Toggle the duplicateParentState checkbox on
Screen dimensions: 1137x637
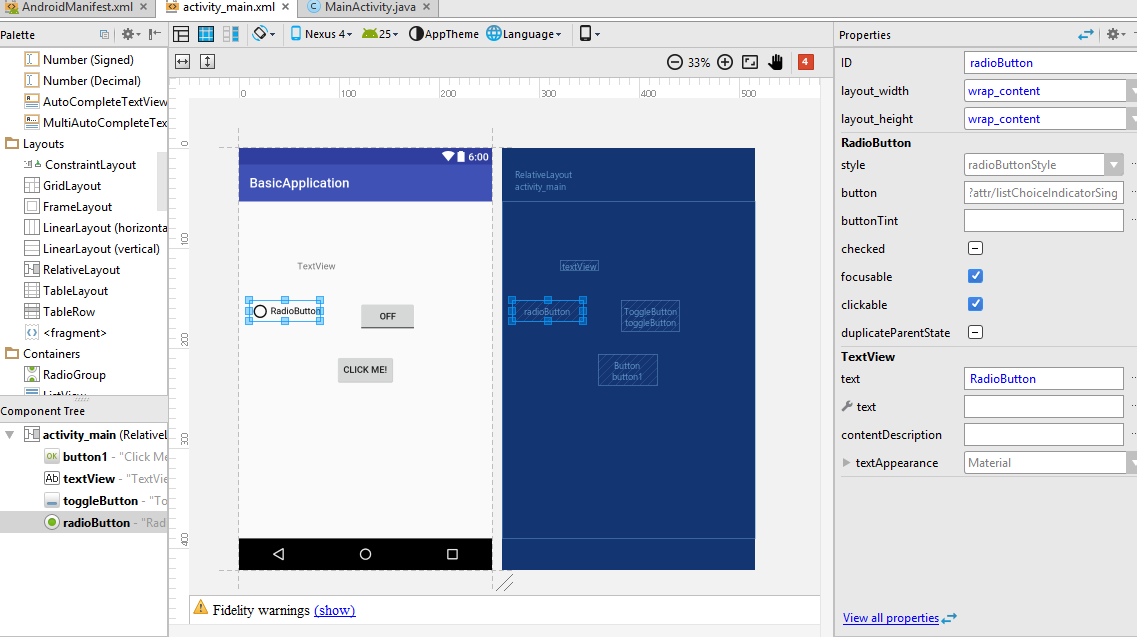[975, 331]
